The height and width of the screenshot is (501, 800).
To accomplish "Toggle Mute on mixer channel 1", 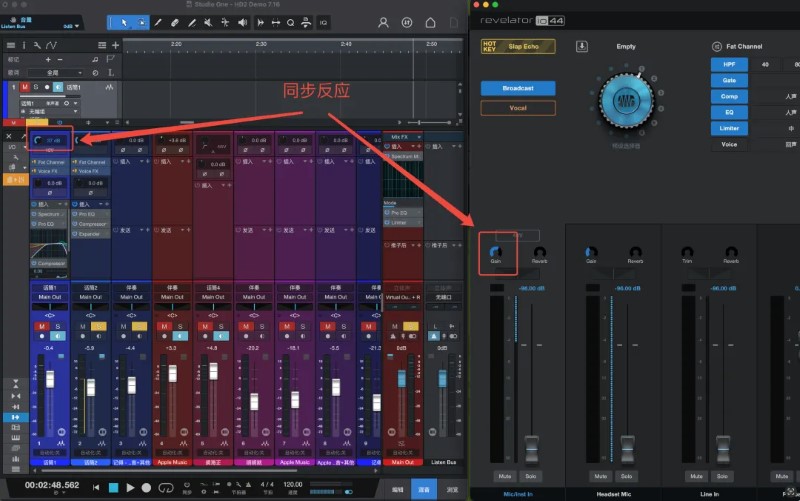I will click(x=42, y=327).
